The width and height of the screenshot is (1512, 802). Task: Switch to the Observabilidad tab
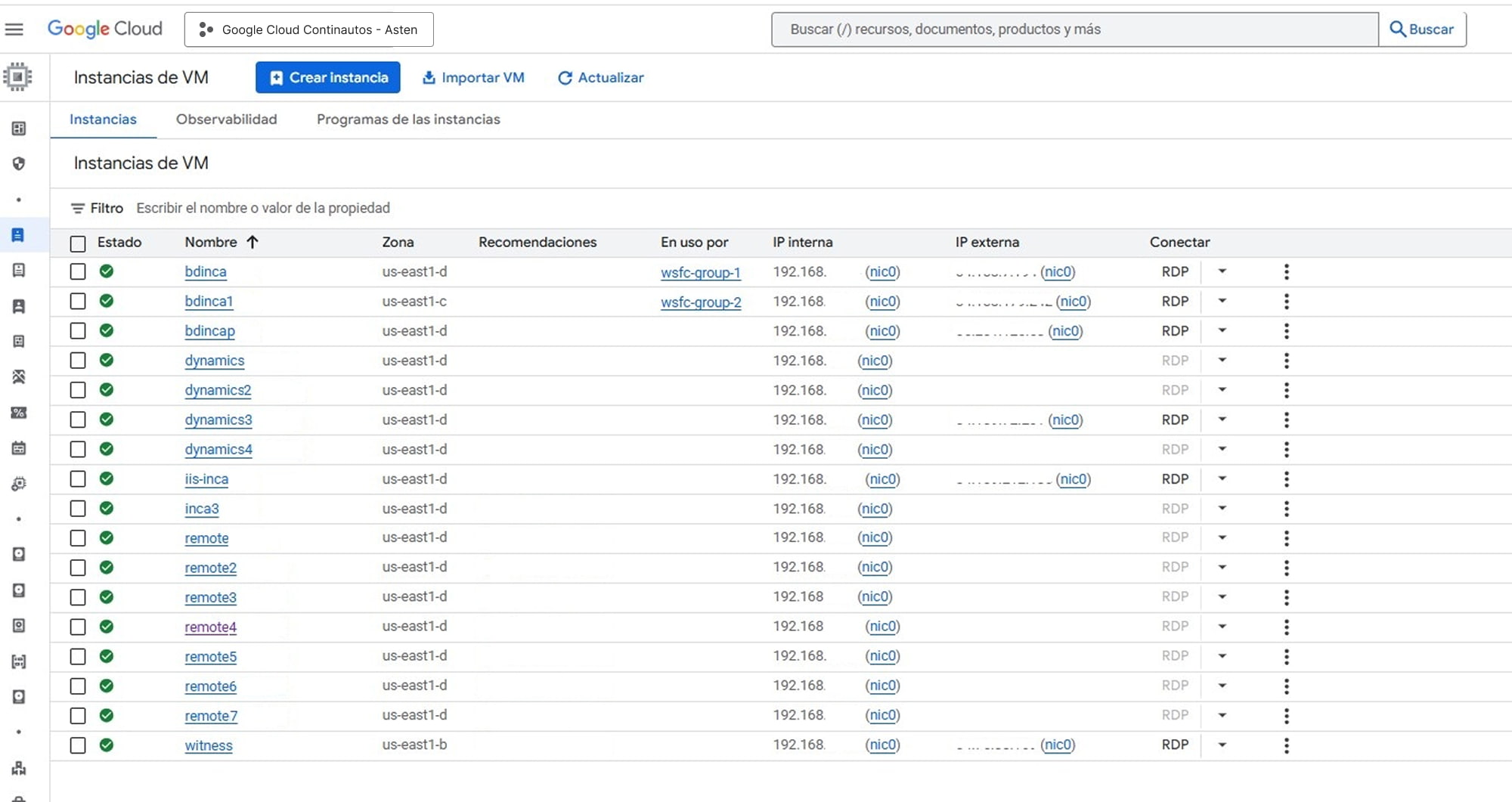pos(226,119)
